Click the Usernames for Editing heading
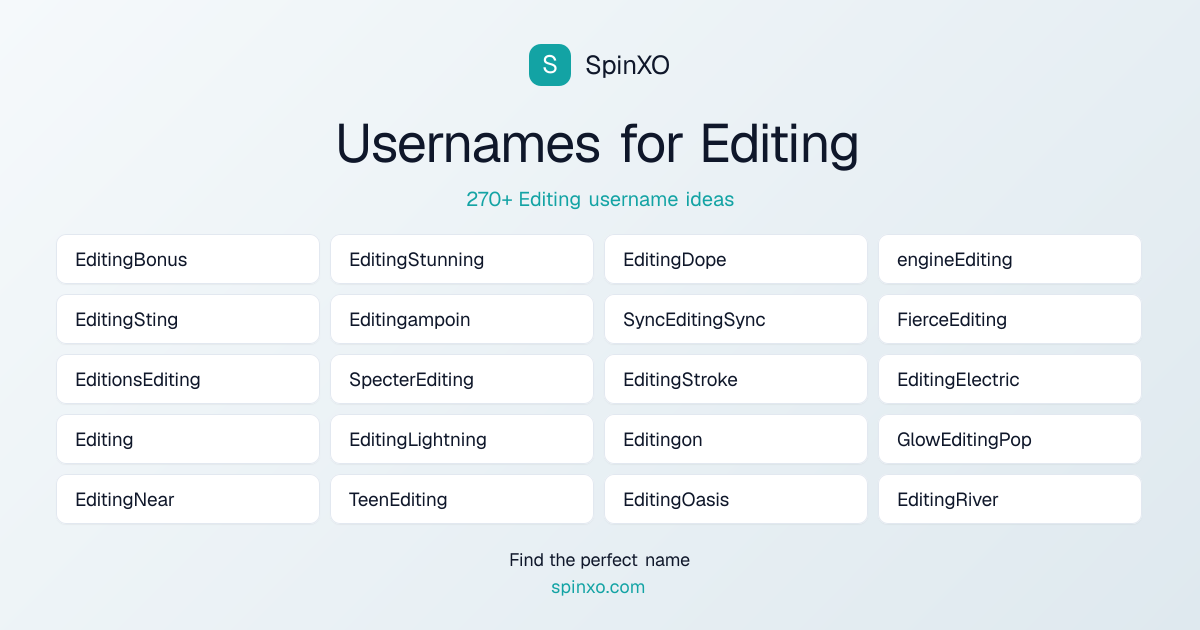Screen dimensions: 1200x630 [x=598, y=143]
